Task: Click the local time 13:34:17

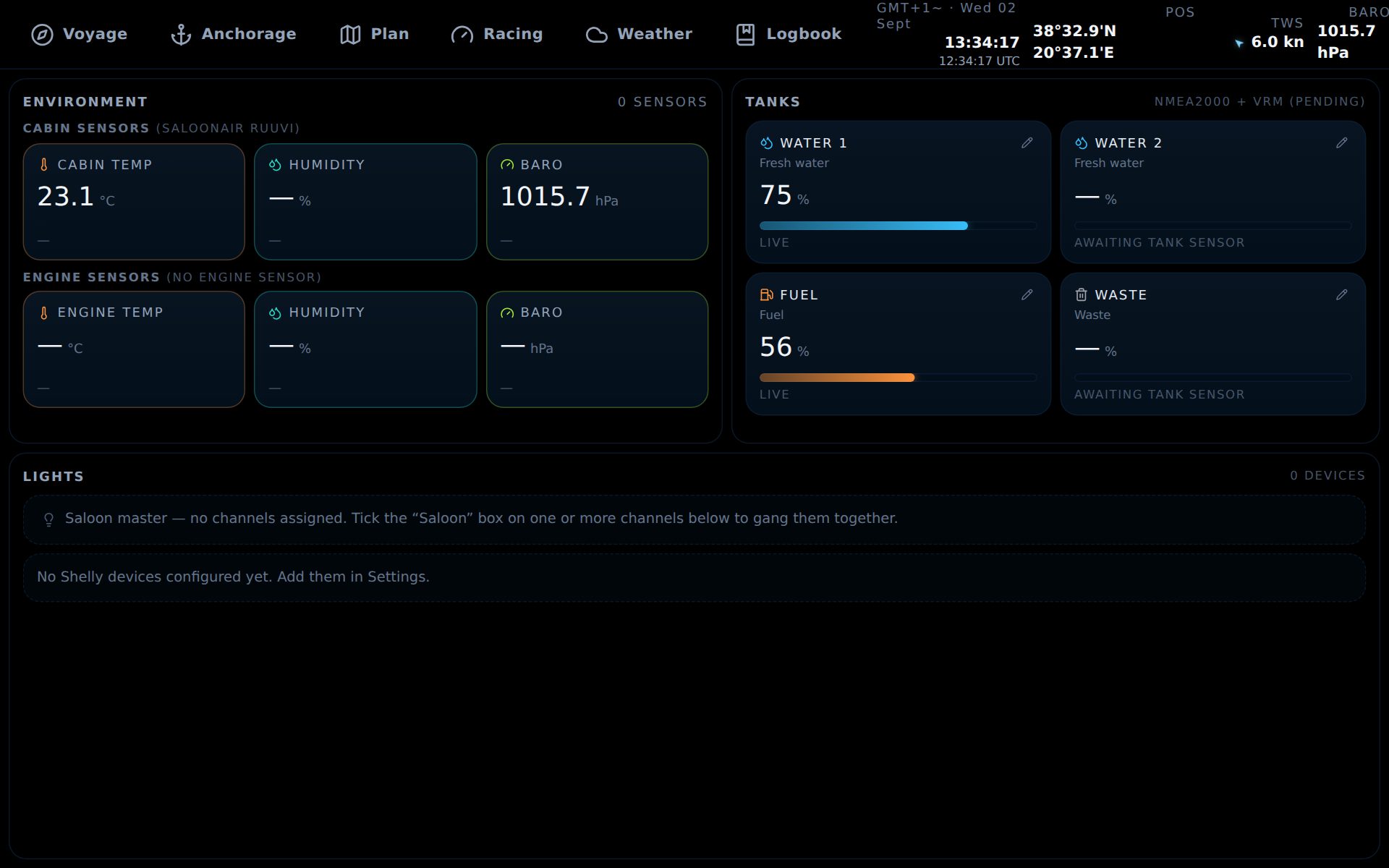Action: click(982, 43)
